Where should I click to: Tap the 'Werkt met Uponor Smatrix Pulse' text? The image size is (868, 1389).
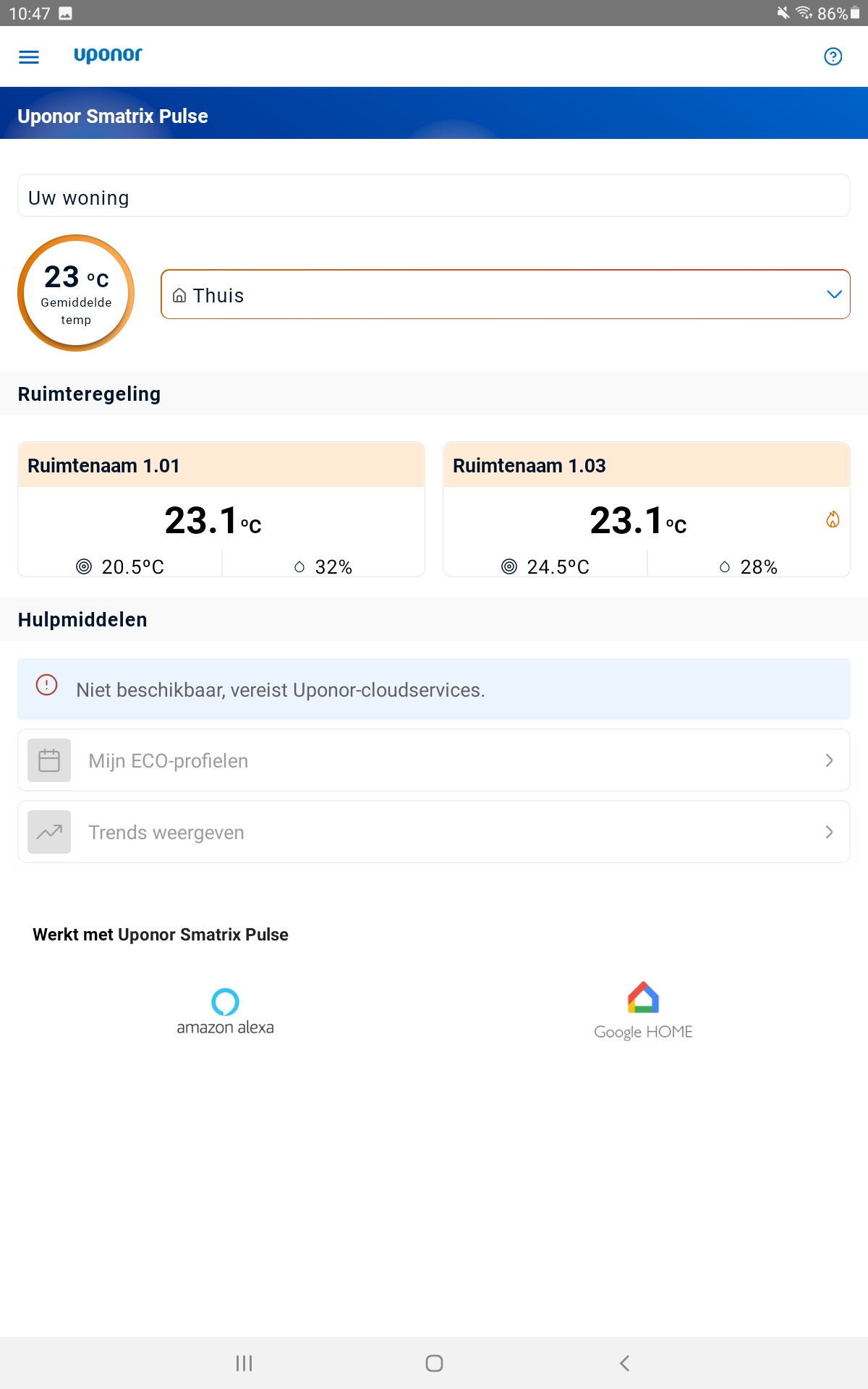161,935
